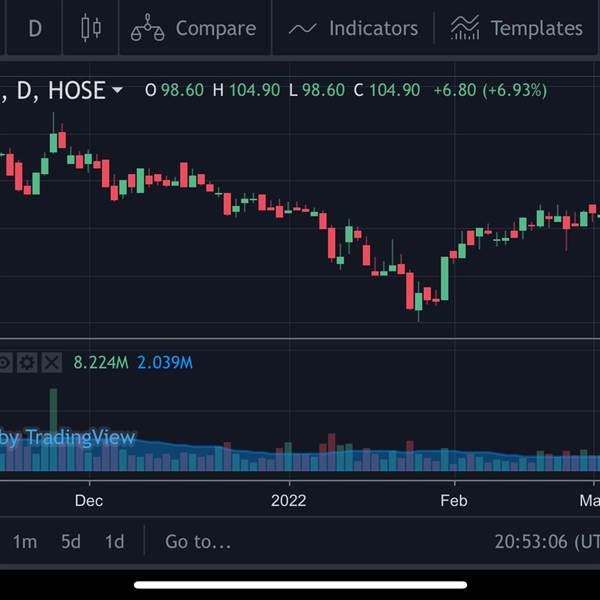The image size is (600, 600).
Task: Open the TradingView attribution link
Action: (70, 438)
